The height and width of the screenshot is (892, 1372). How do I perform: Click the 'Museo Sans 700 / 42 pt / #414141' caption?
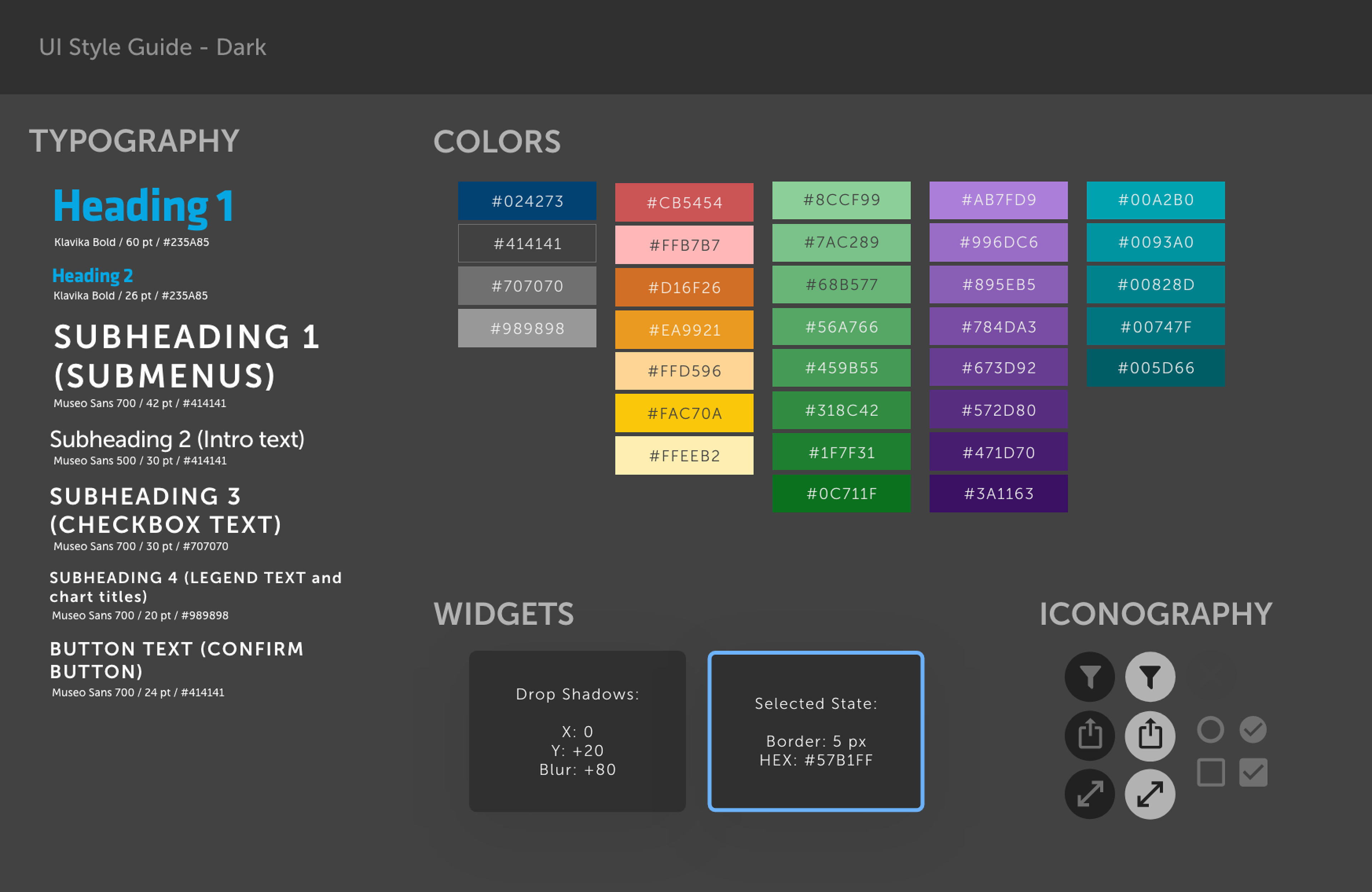click(x=139, y=403)
